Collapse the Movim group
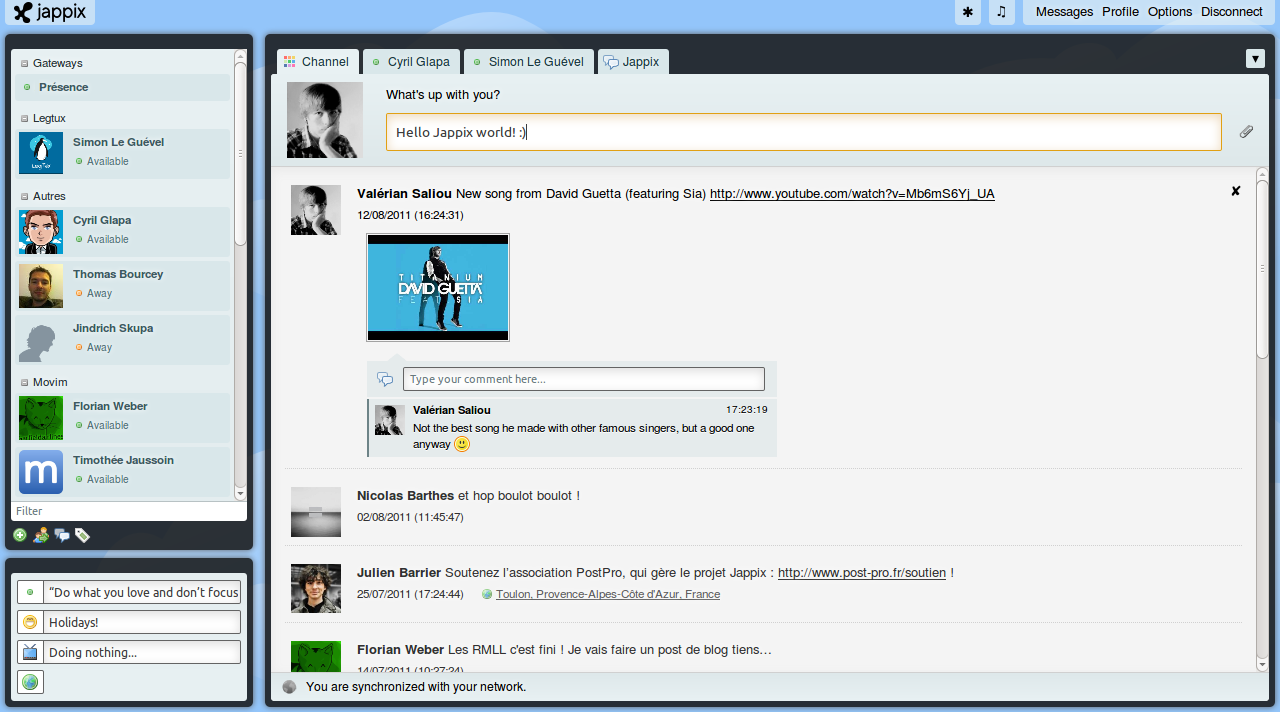This screenshot has height=712, width=1280. pos(25,382)
